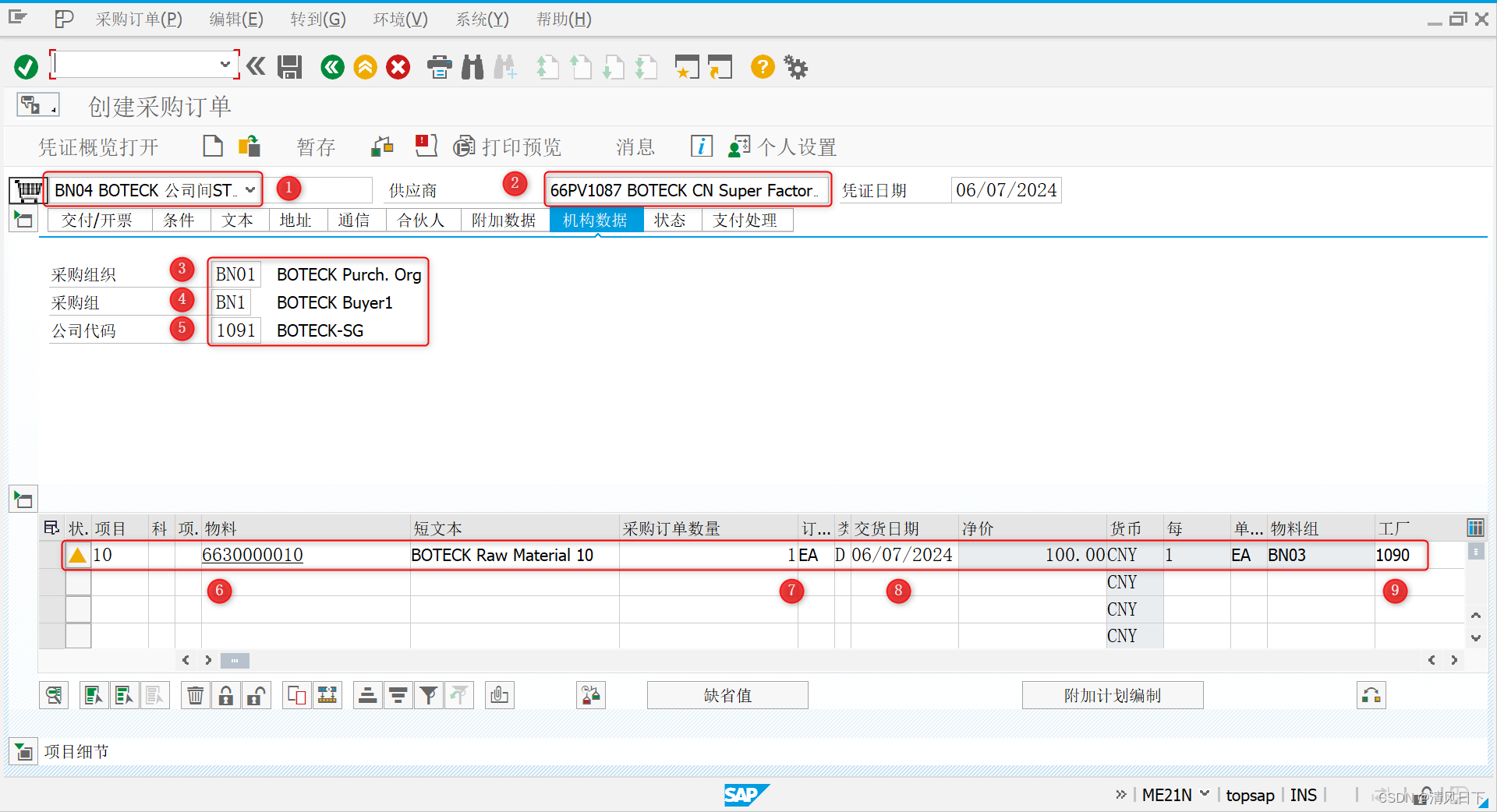Click the 缺省值 default values button
The image size is (1497, 812).
point(727,695)
